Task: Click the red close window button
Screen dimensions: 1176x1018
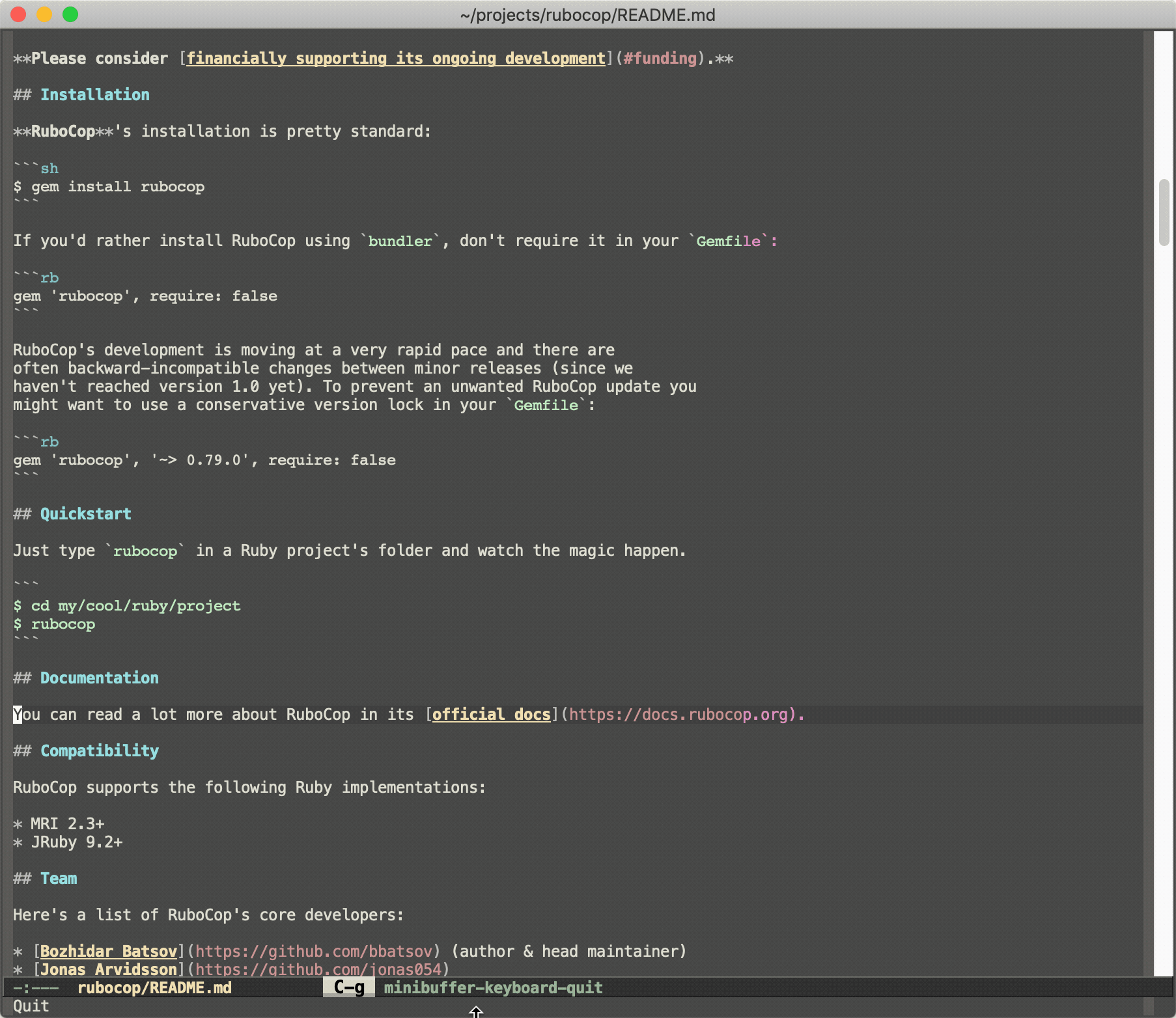Action: coord(18,14)
